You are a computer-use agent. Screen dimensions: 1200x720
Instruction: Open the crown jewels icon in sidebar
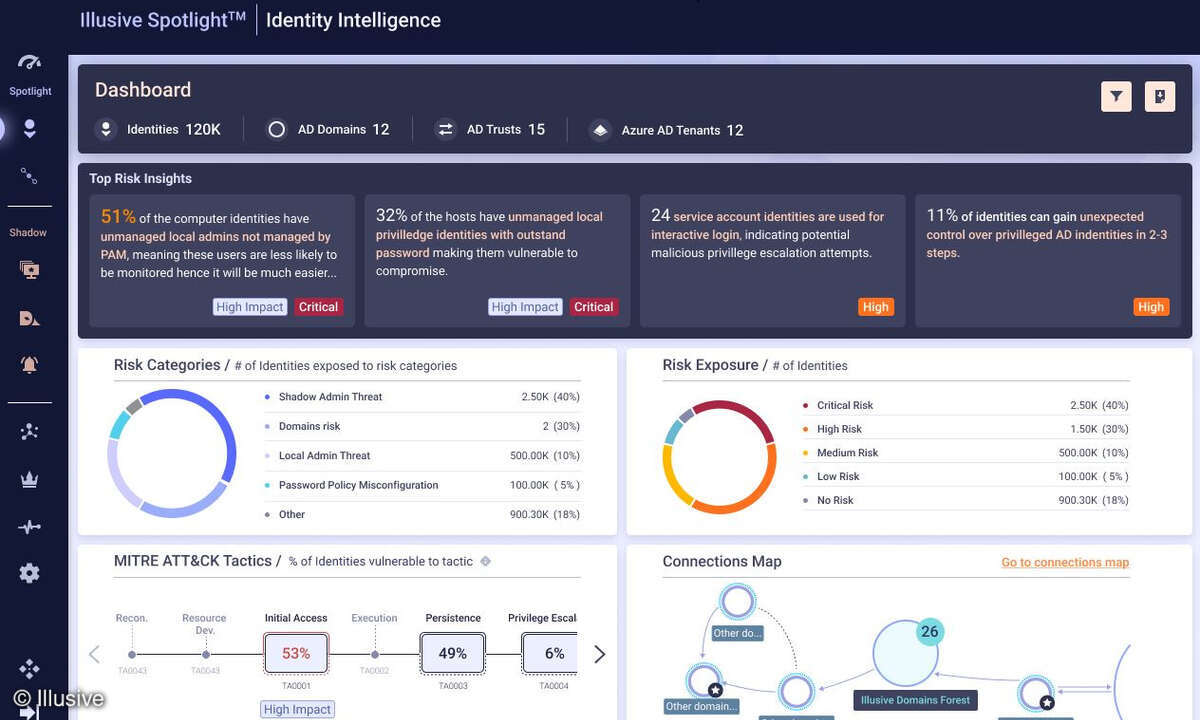29,480
